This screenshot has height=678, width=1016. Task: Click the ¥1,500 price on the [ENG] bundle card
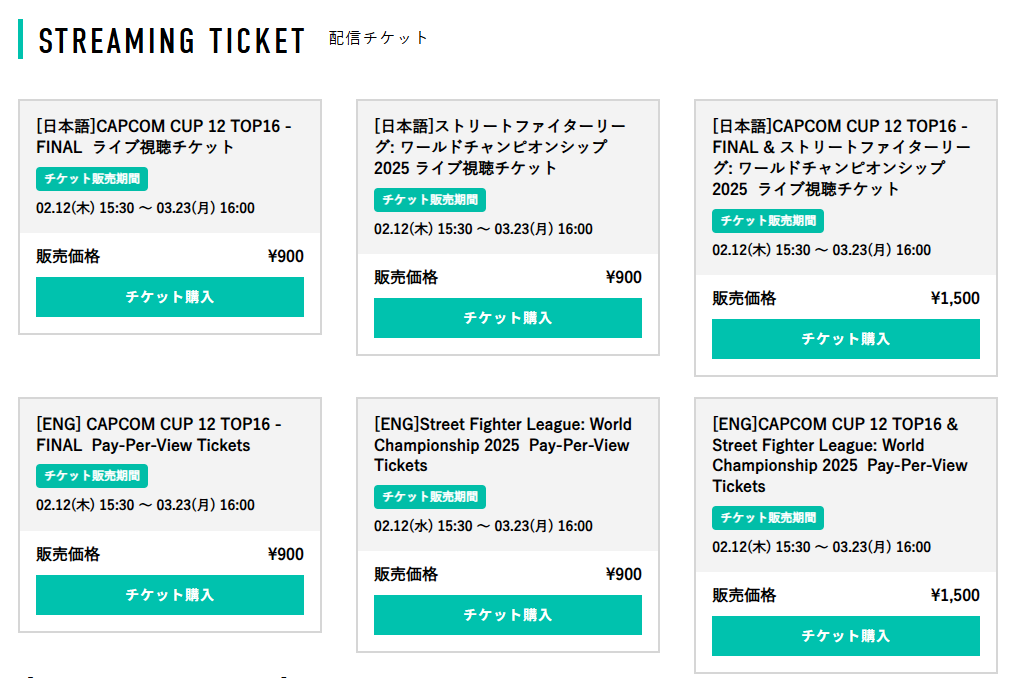pos(955,596)
